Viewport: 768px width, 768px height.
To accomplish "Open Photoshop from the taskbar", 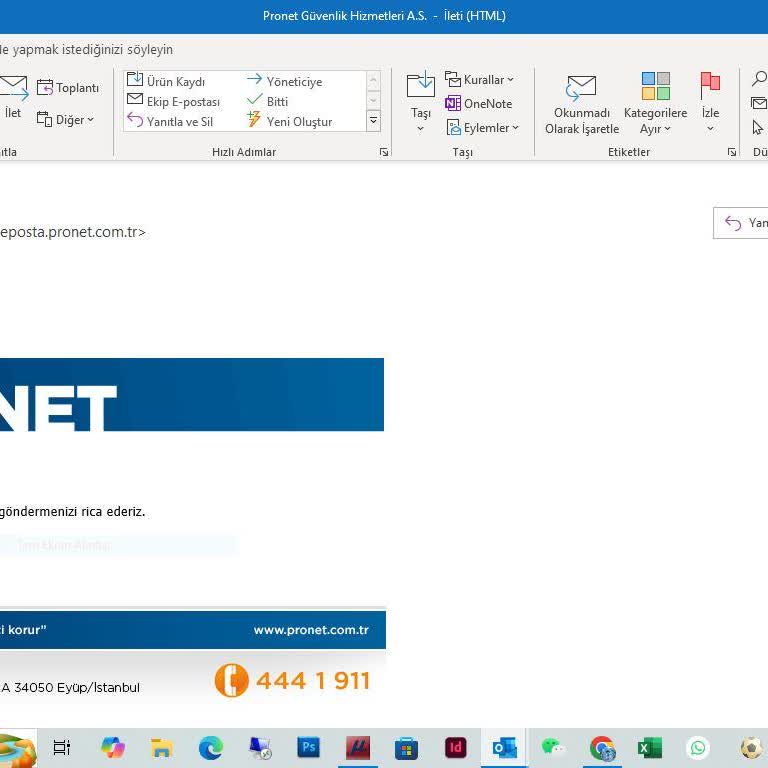I will tap(309, 748).
